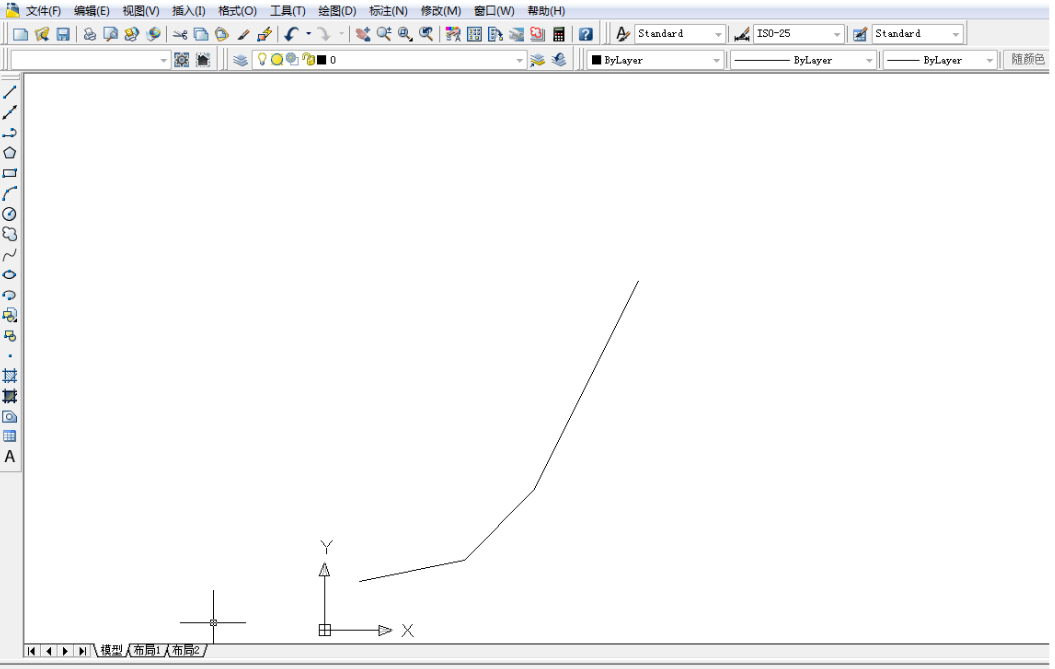Select the Polyline tool
The width and height of the screenshot is (1055, 669).
coord(9,133)
